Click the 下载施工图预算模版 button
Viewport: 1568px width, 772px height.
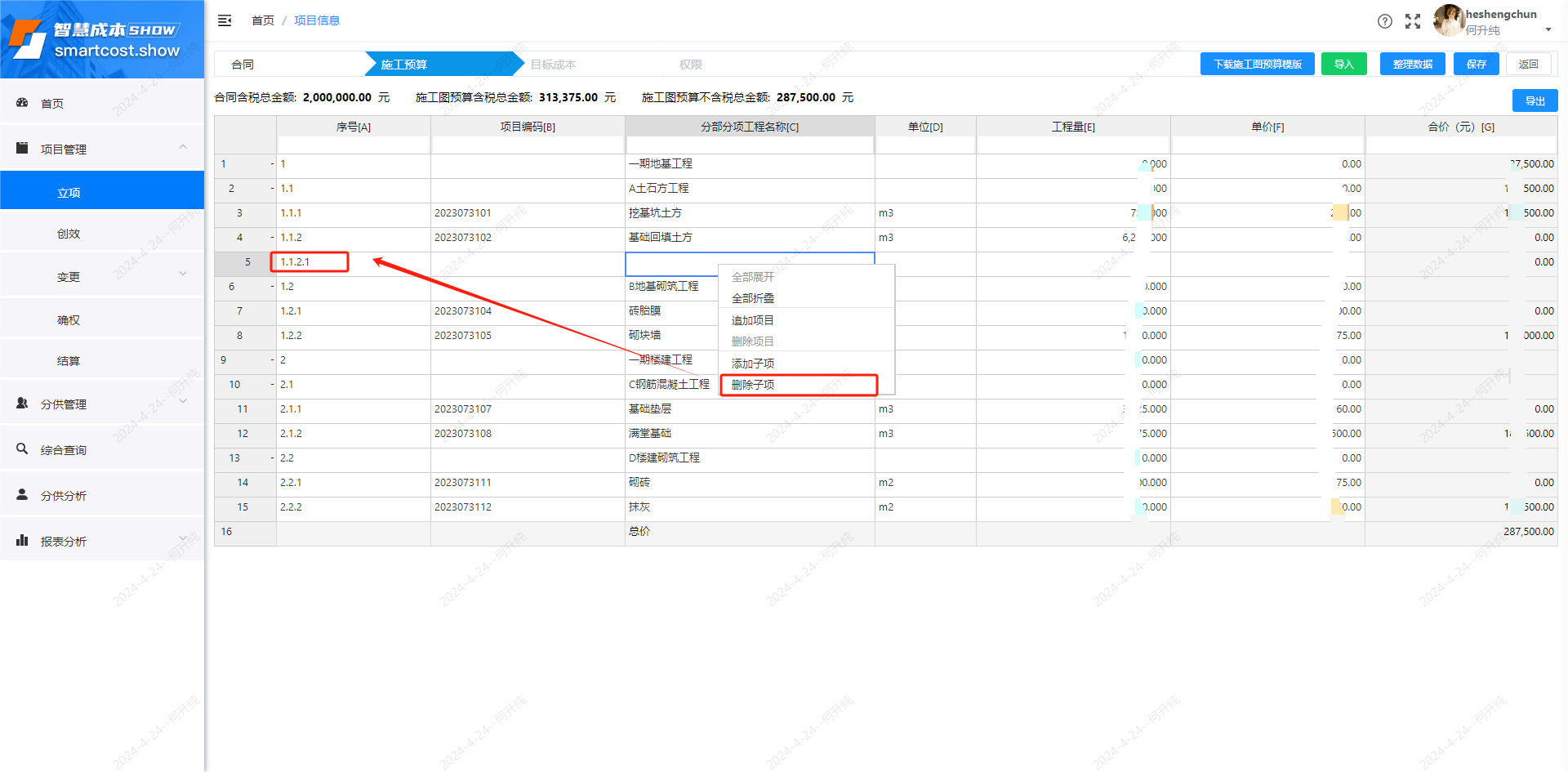pyautogui.click(x=1257, y=65)
